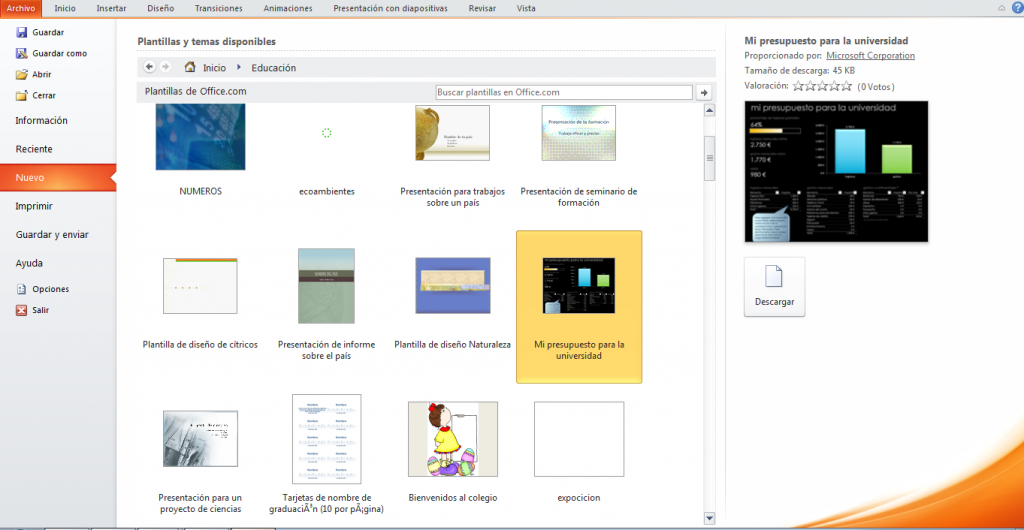Select Mi presupuesto para la universidad thumbnail
This screenshot has width=1024, height=530.
pyautogui.click(x=579, y=286)
